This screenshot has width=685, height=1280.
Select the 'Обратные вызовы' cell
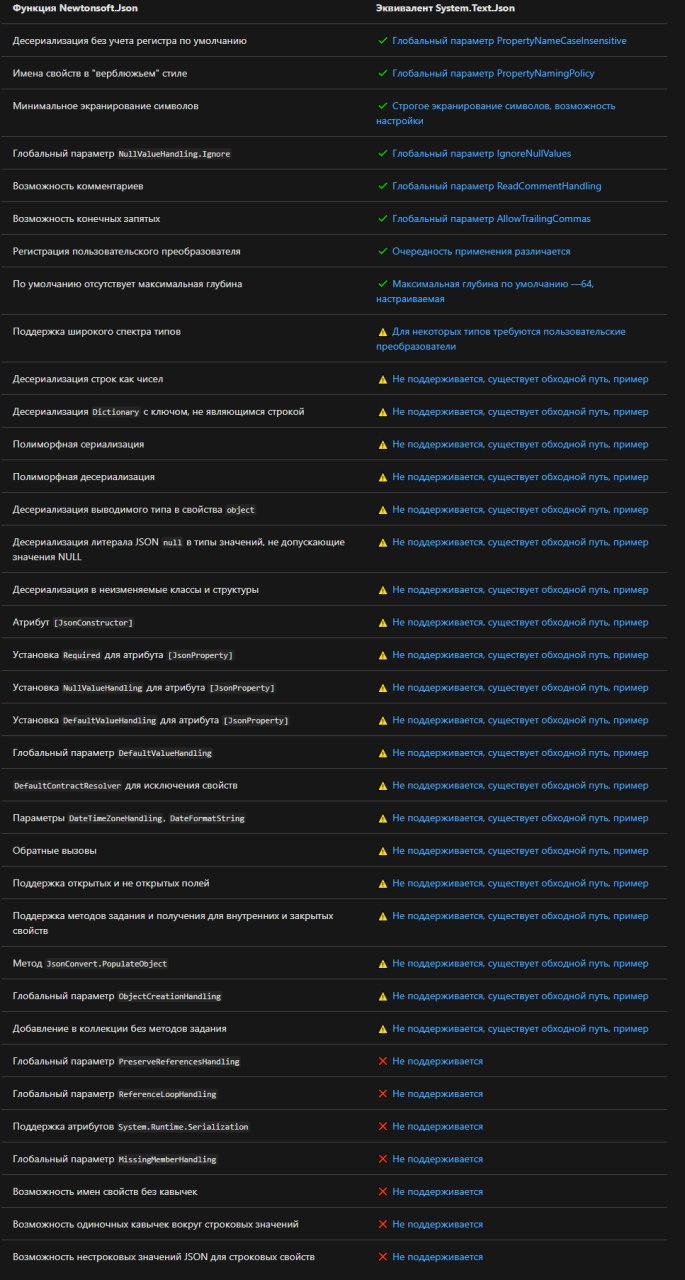tap(55, 851)
